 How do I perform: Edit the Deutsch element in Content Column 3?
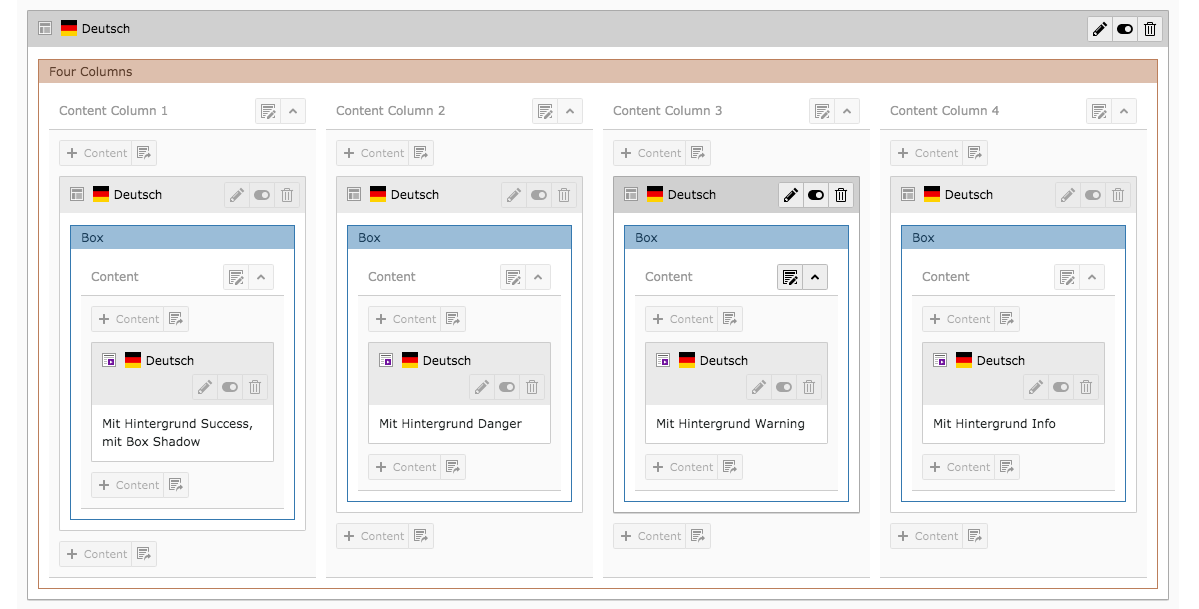(x=791, y=194)
